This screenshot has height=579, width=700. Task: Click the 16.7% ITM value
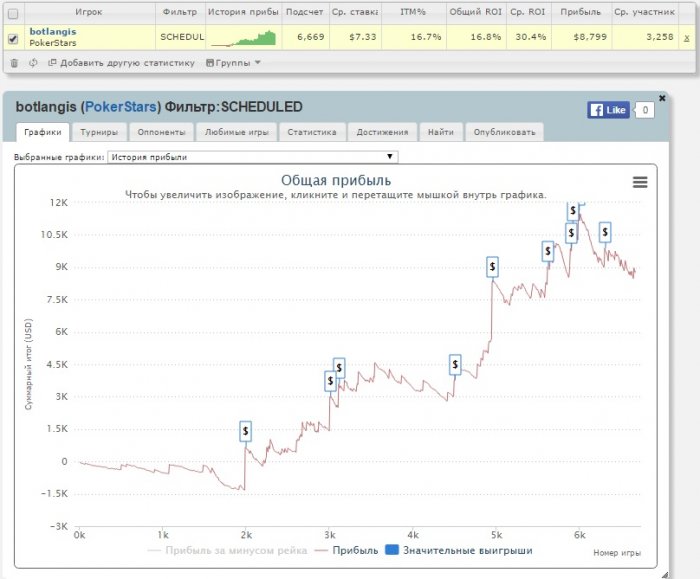pos(426,37)
